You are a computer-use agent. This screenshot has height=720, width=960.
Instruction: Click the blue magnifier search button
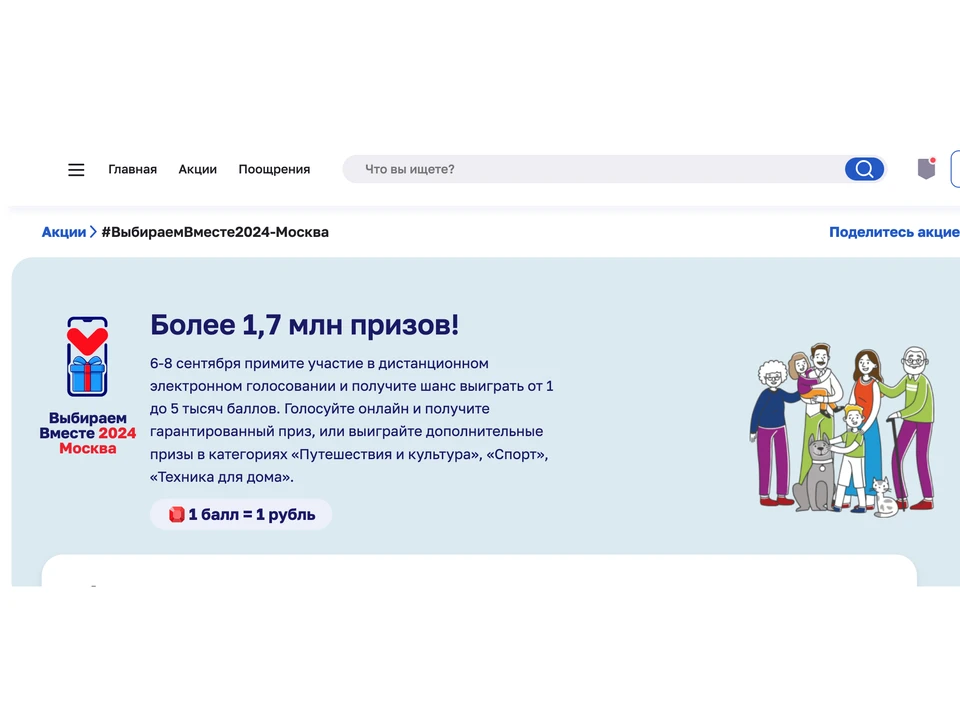tap(864, 169)
